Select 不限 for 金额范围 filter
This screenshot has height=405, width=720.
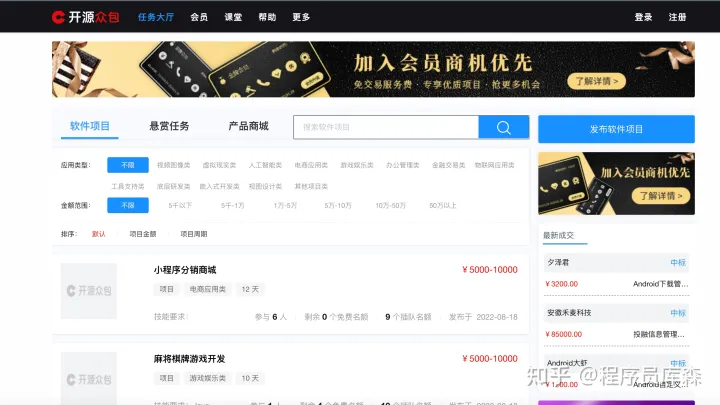[x=128, y=205]
